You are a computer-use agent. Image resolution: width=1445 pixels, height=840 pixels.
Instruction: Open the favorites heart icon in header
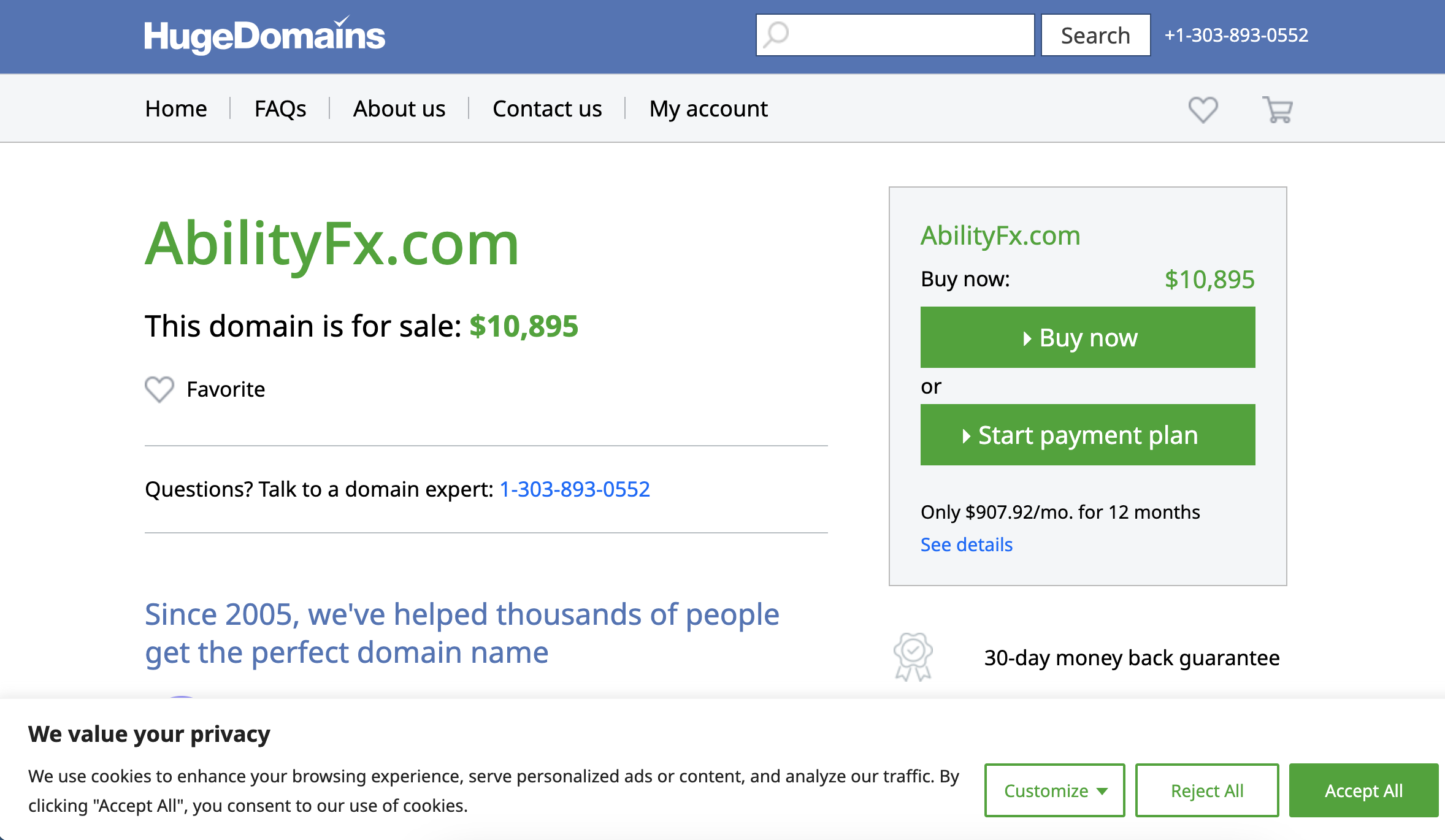tap(1203, 110)
